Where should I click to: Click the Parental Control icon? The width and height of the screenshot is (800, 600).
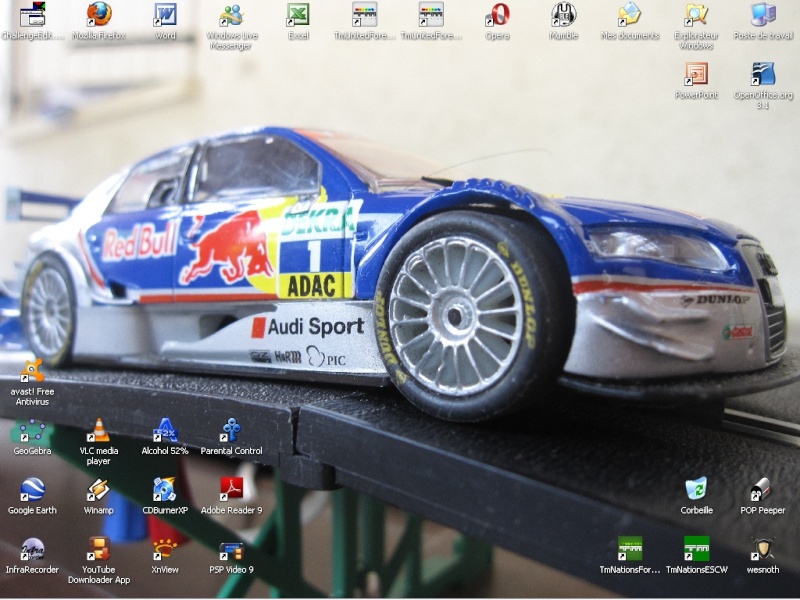[232, 430]
